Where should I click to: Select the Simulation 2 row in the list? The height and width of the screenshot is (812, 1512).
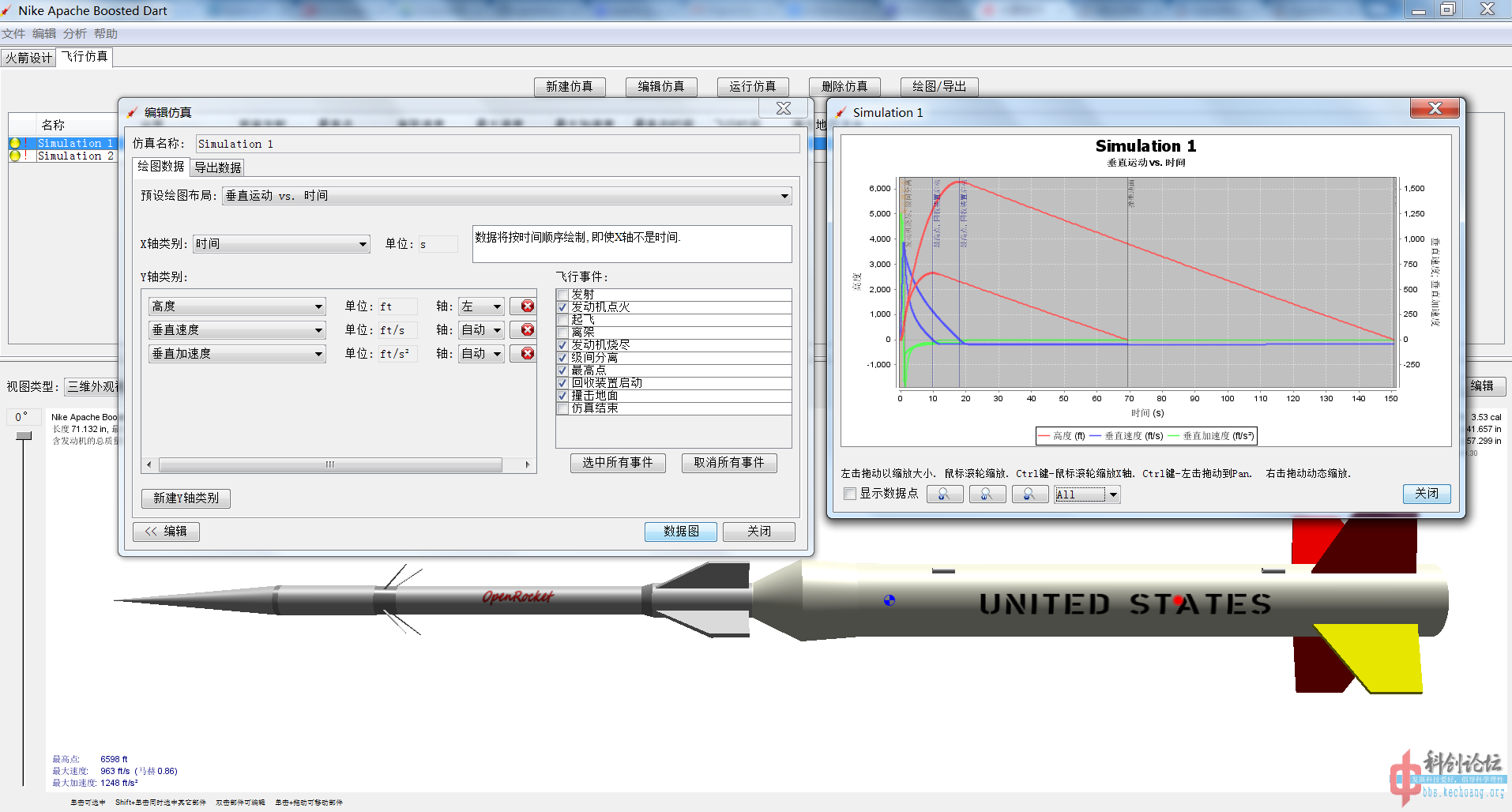(x=76, y=156)
